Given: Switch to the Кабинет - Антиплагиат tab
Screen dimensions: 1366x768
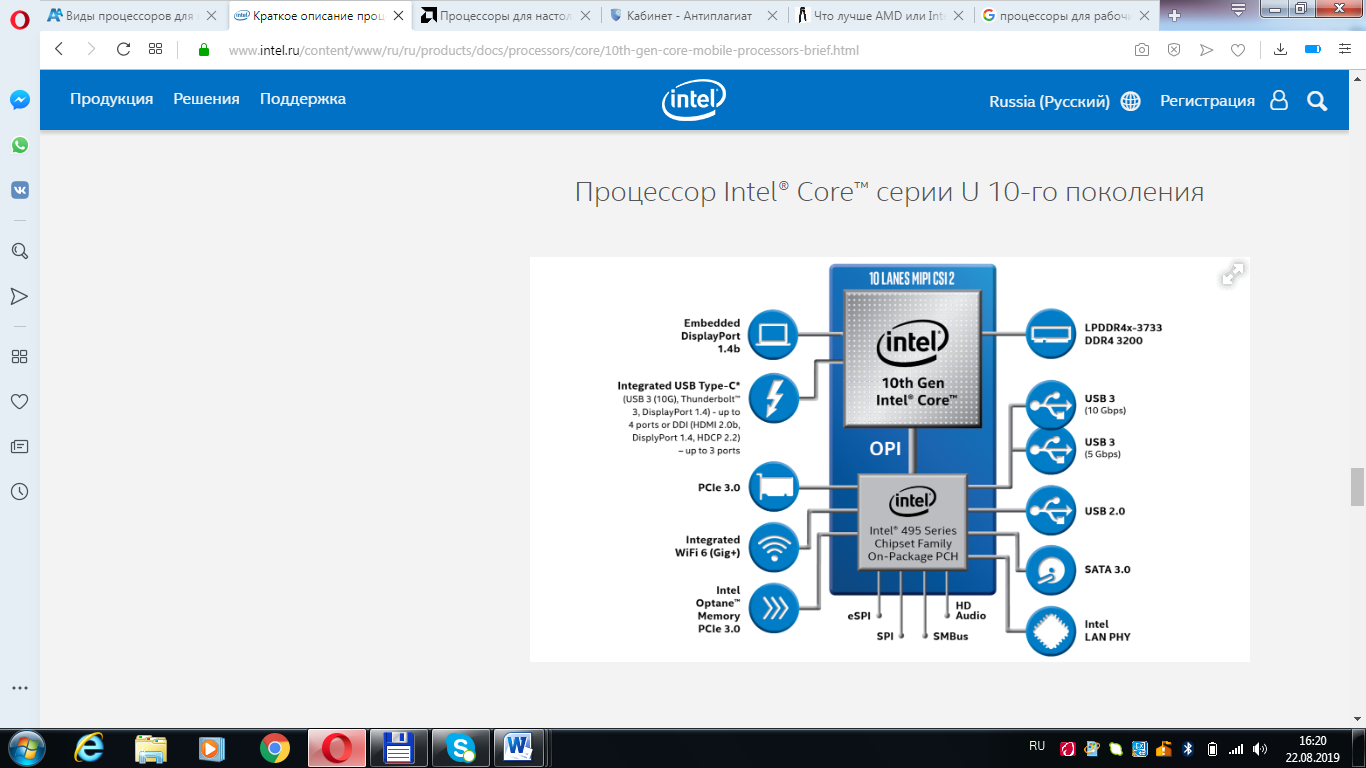Looking at the screenshot, I should coord(691,15).
